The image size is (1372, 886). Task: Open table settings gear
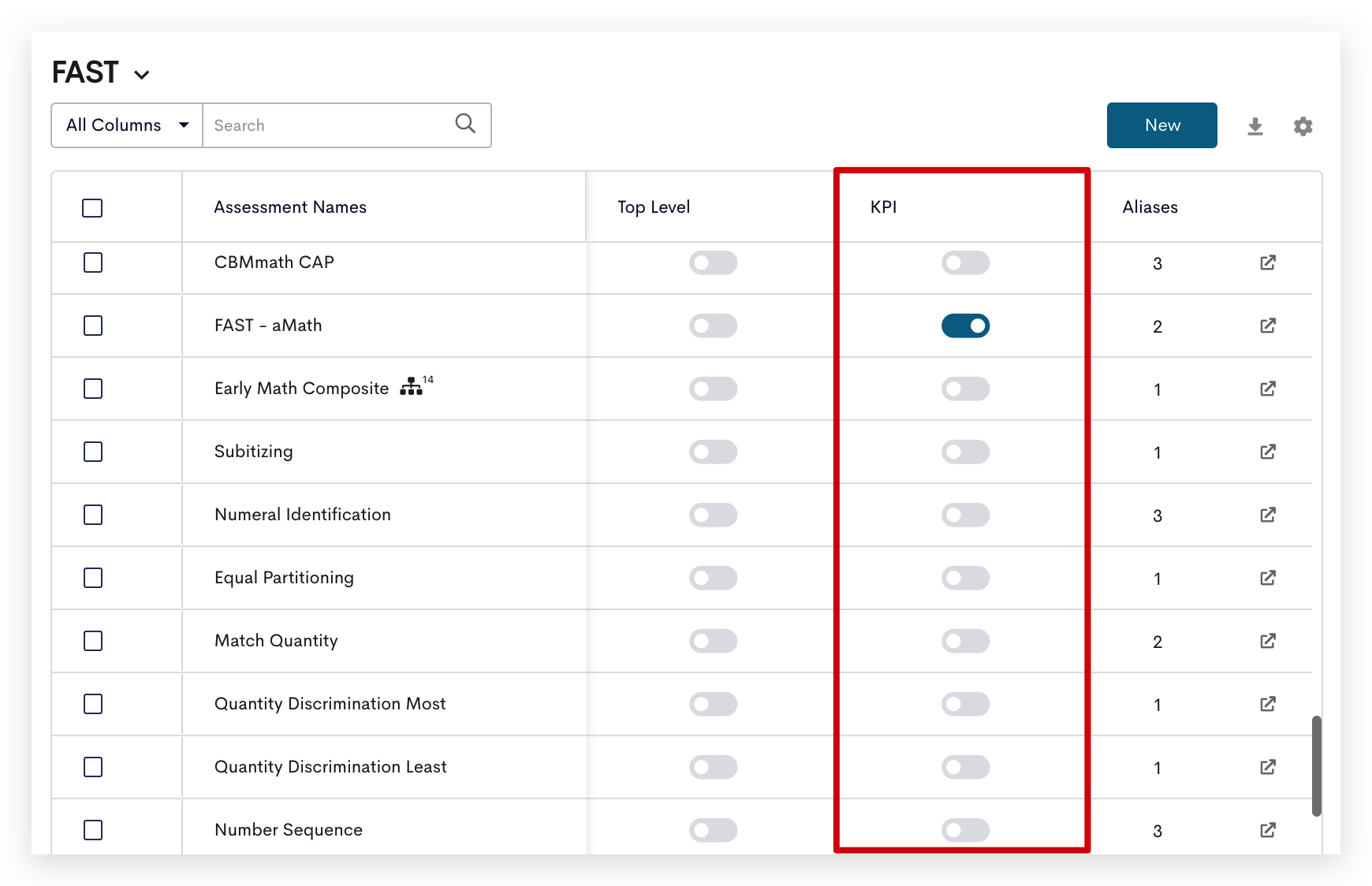[1303, 126]
